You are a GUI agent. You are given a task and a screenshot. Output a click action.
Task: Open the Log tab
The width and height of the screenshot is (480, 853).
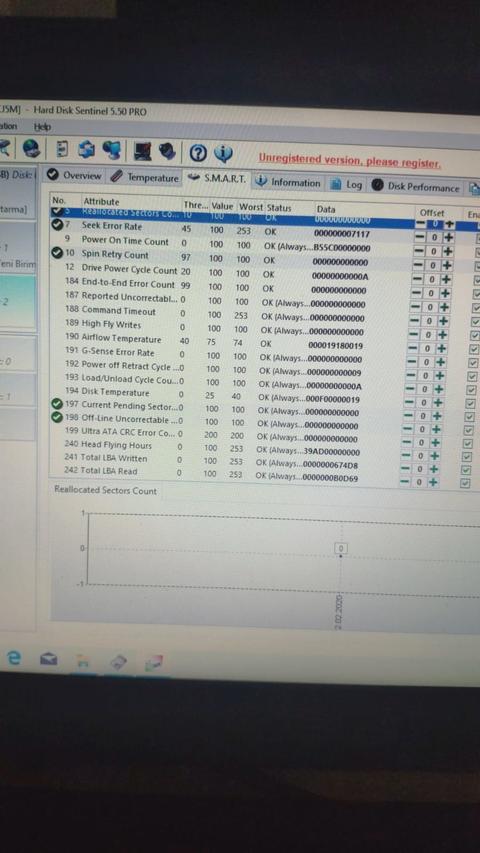[347, 185]
